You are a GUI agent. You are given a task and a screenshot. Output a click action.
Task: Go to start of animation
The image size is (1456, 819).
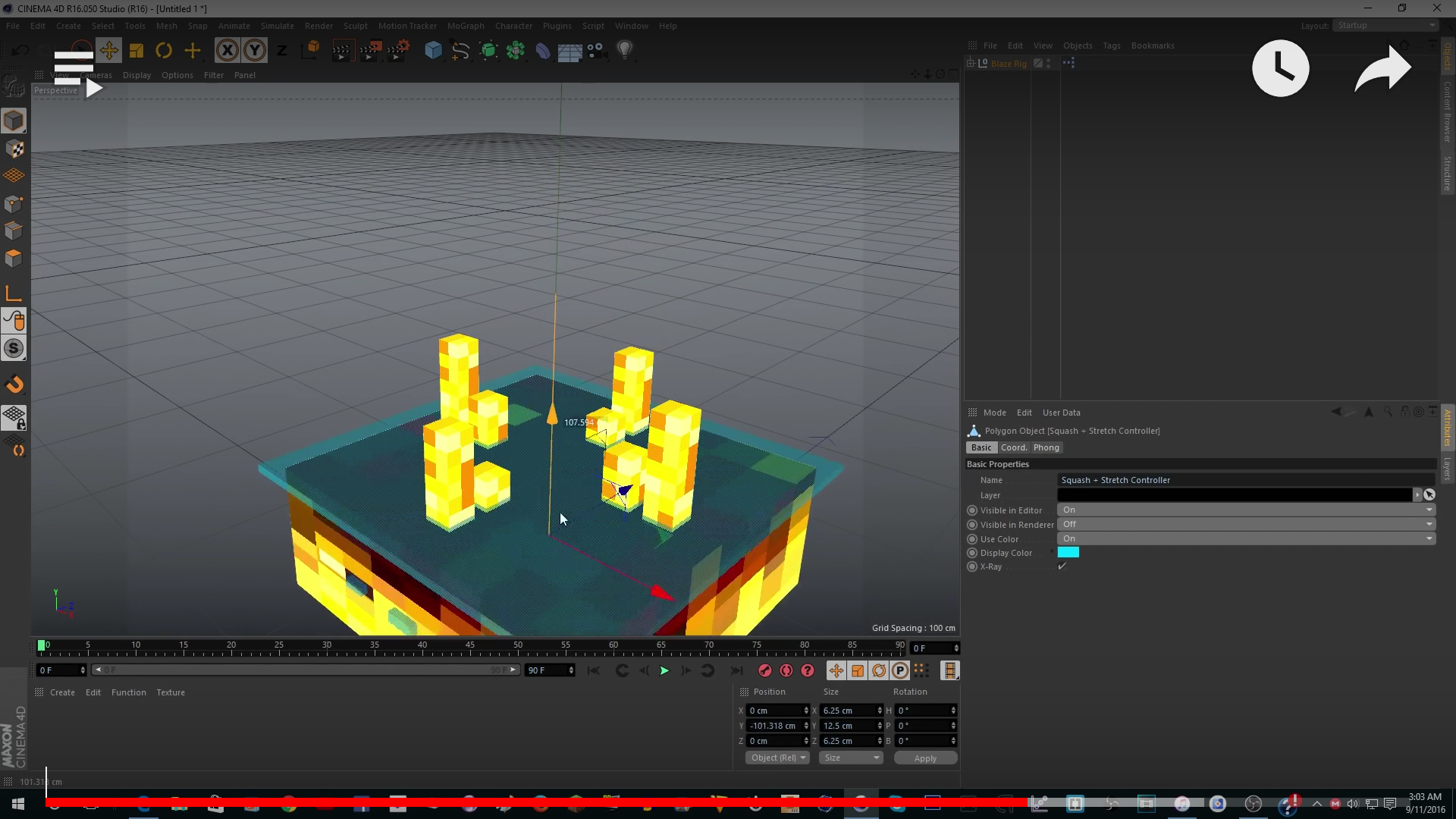[x=593, y=670]
